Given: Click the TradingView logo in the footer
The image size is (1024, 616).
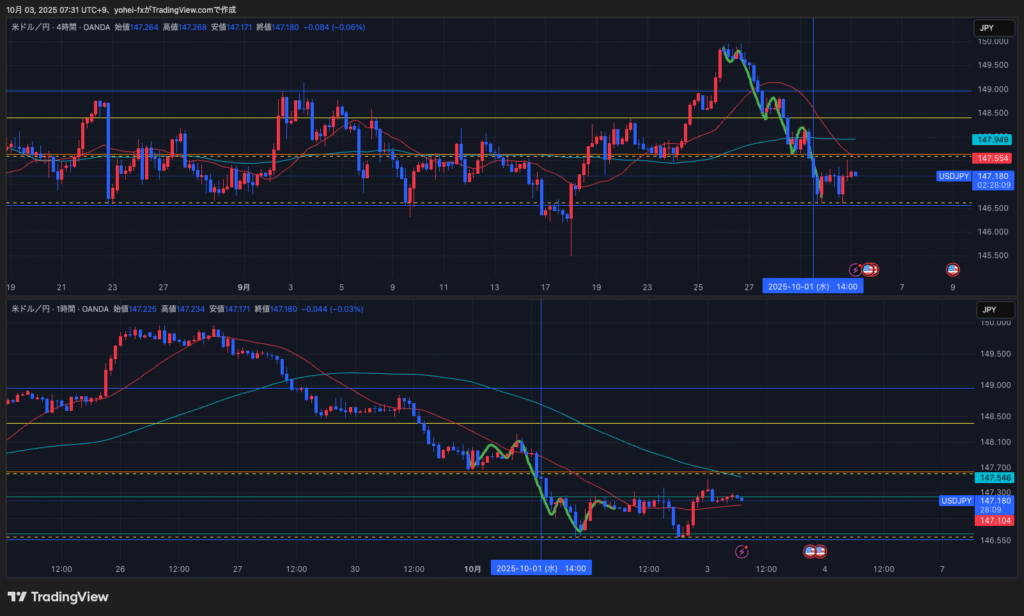Looking at the screenshot, I should pyautogui.click(x=56, y=597).
